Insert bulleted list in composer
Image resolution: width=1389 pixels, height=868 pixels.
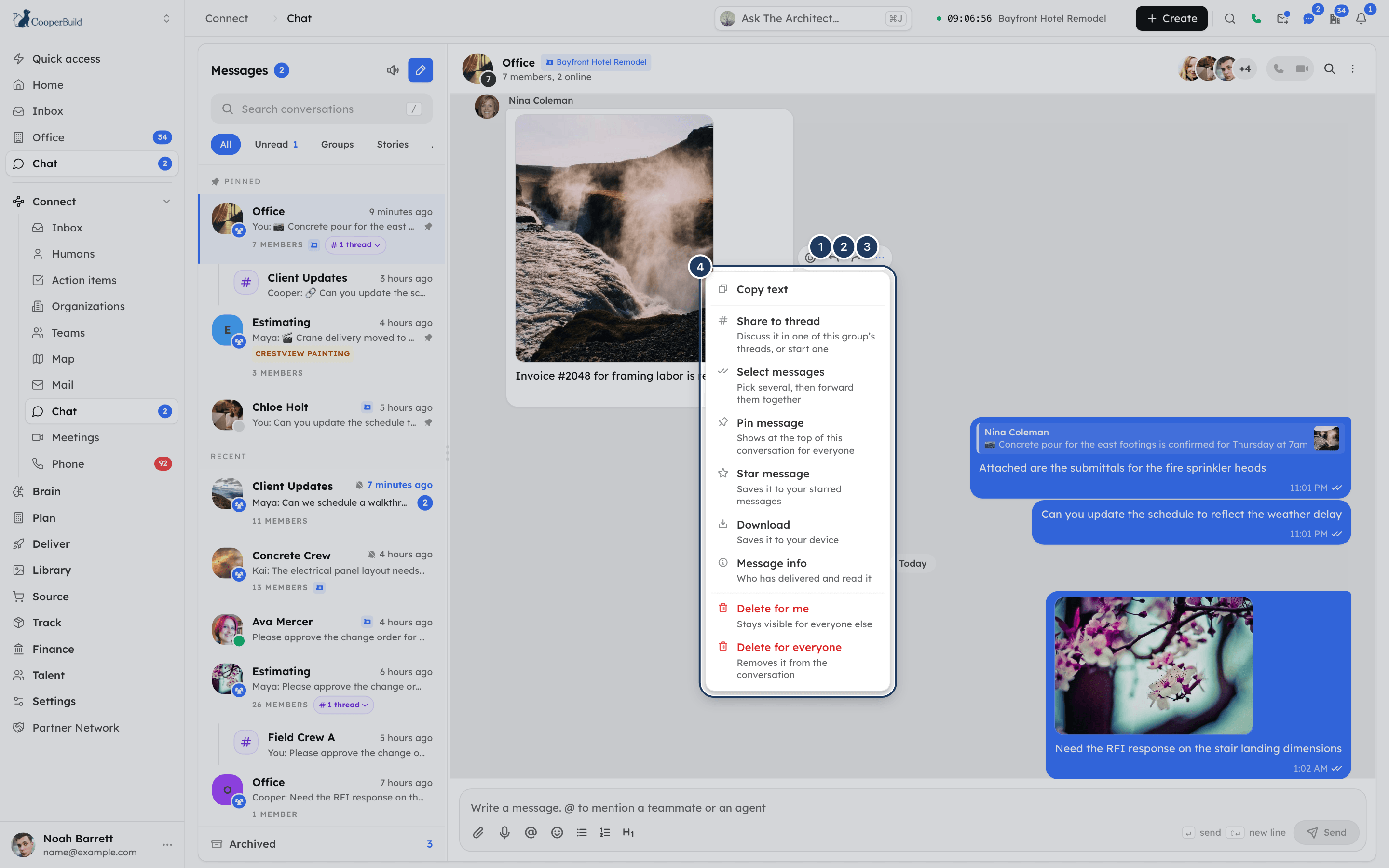[582, 832]
